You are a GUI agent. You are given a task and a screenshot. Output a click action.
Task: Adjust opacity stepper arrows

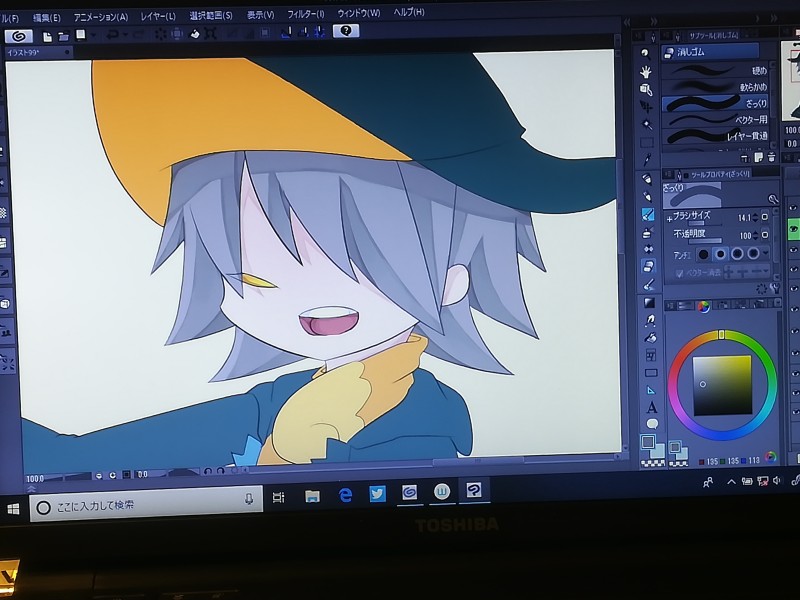756,235
